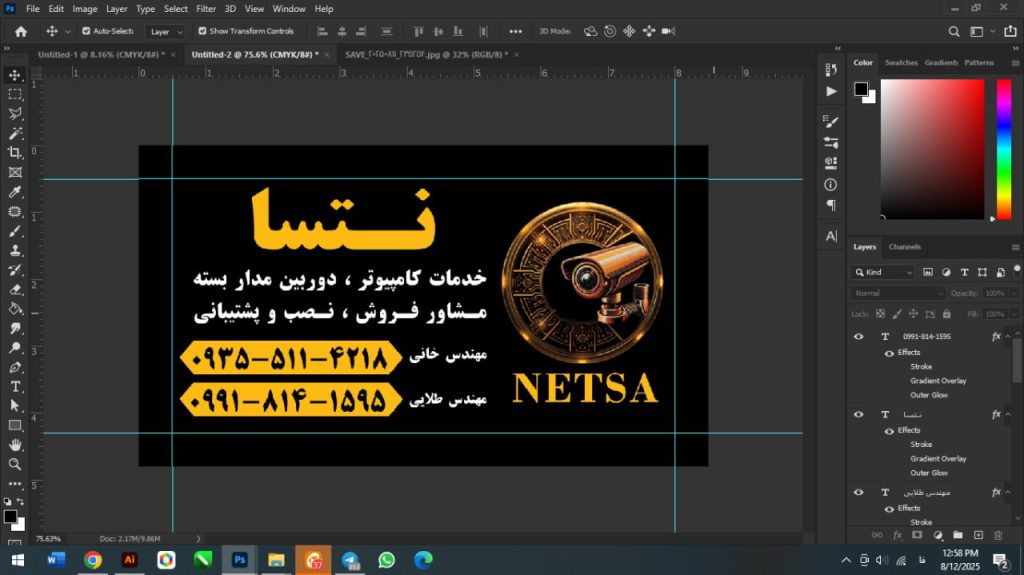Open the Actions play panel icon
This screenshot has height=575, width=1024.
click(x=831, y=91)
